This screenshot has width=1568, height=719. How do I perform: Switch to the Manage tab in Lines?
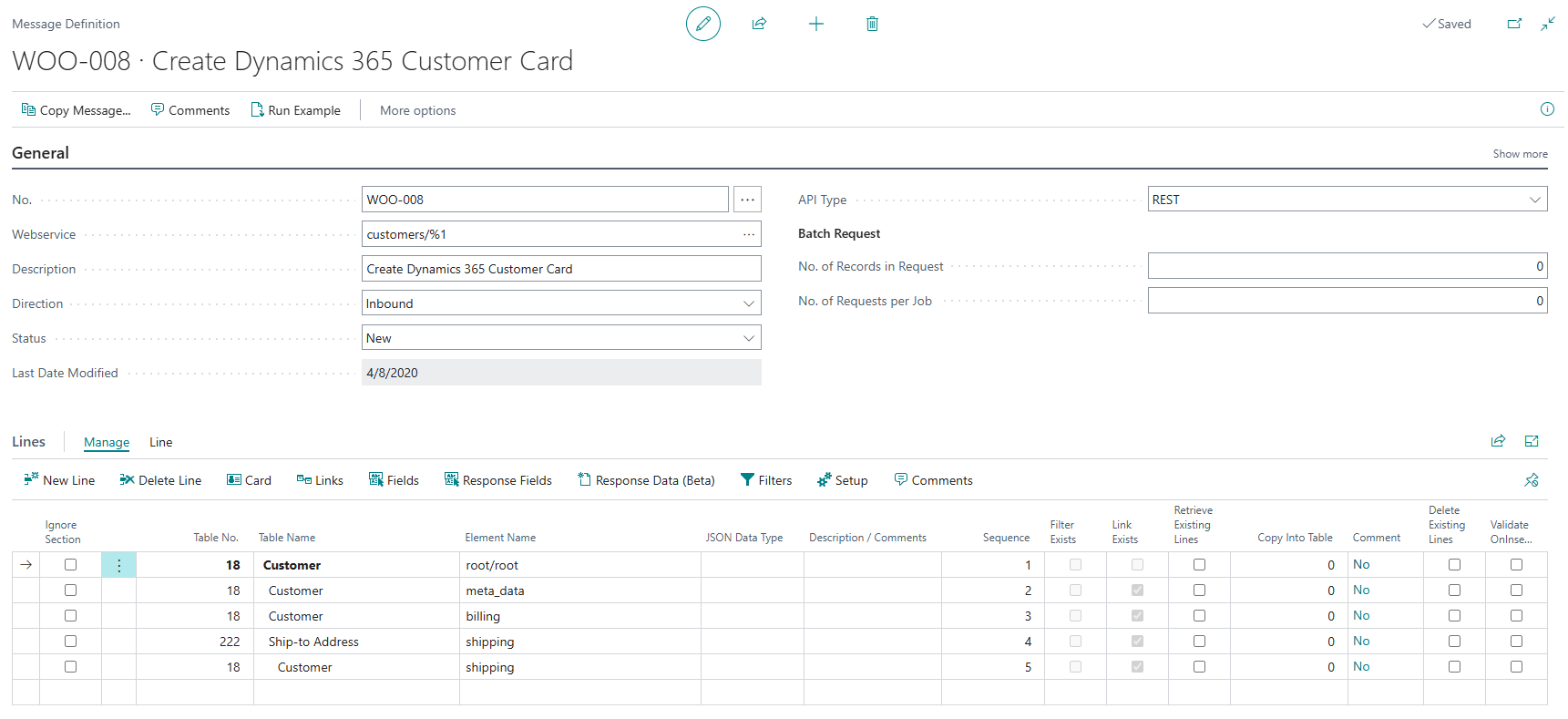107,442
